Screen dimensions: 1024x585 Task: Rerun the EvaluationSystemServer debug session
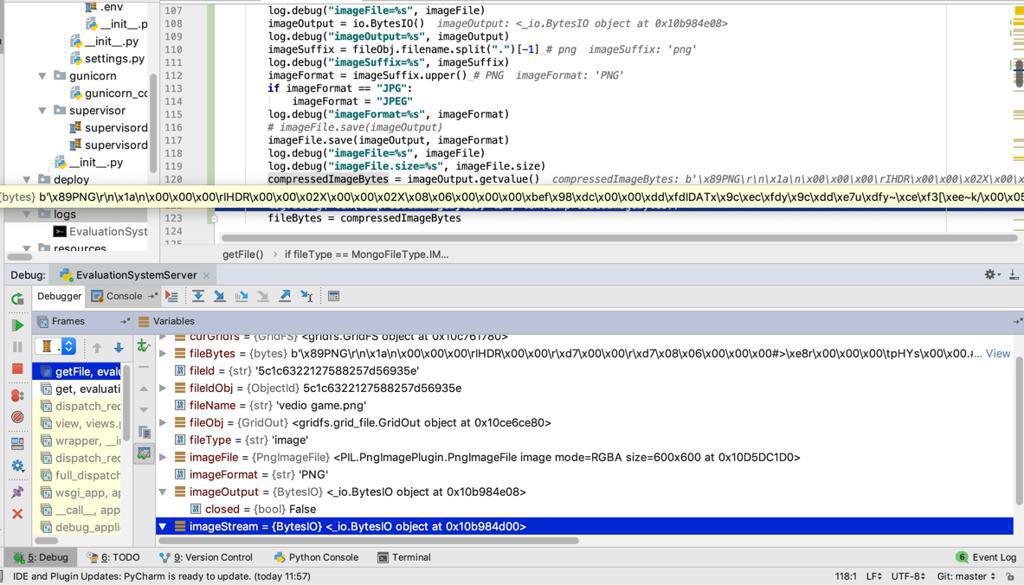(x=18, y=299)
